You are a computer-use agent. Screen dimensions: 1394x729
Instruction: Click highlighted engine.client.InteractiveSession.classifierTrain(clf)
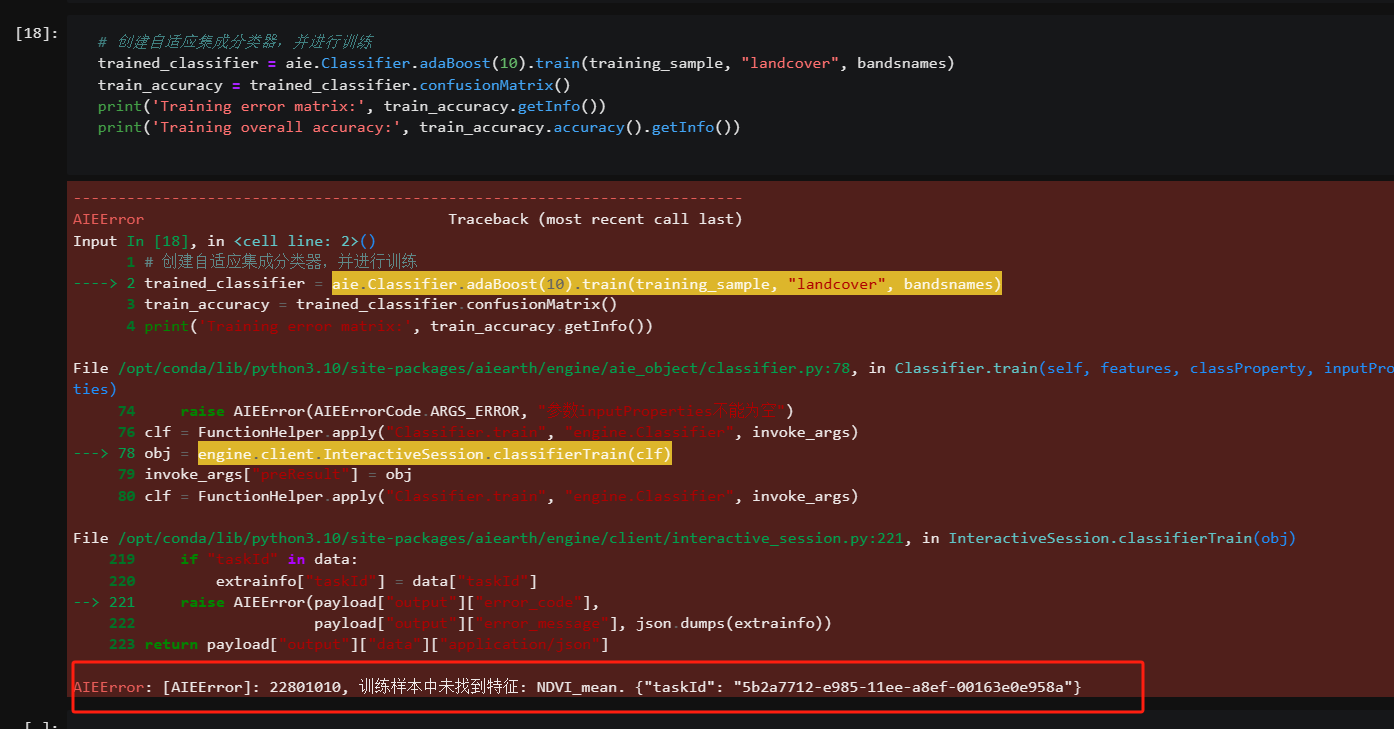point(435,454)
